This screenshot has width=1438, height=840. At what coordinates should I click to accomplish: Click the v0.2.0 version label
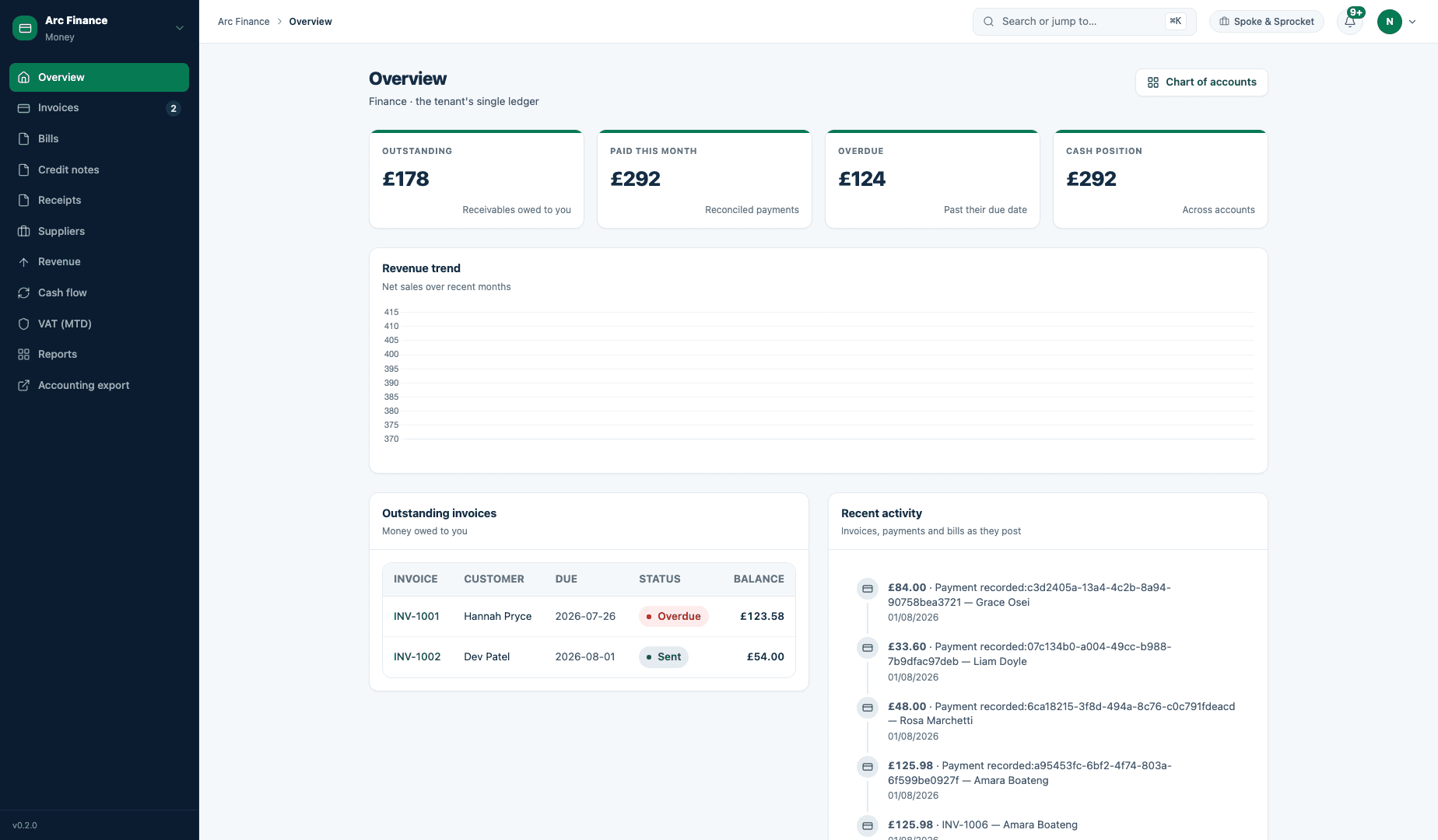25,826
